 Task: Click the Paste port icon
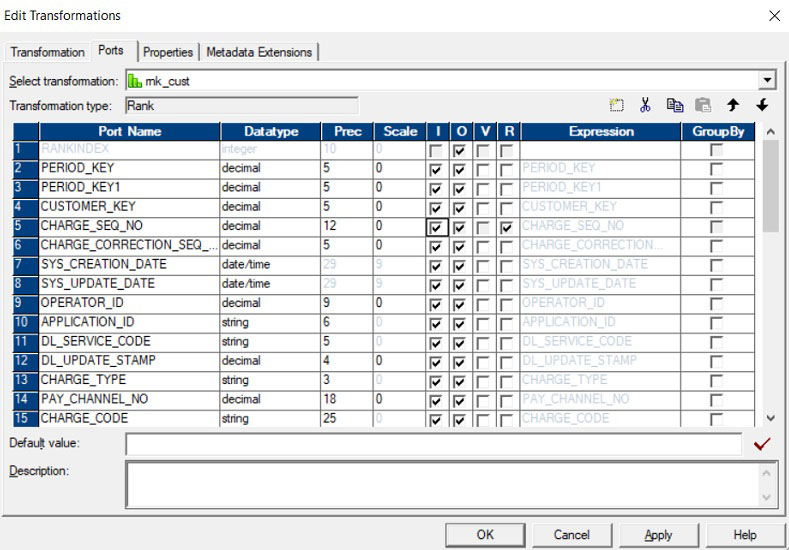pos(703,105)
